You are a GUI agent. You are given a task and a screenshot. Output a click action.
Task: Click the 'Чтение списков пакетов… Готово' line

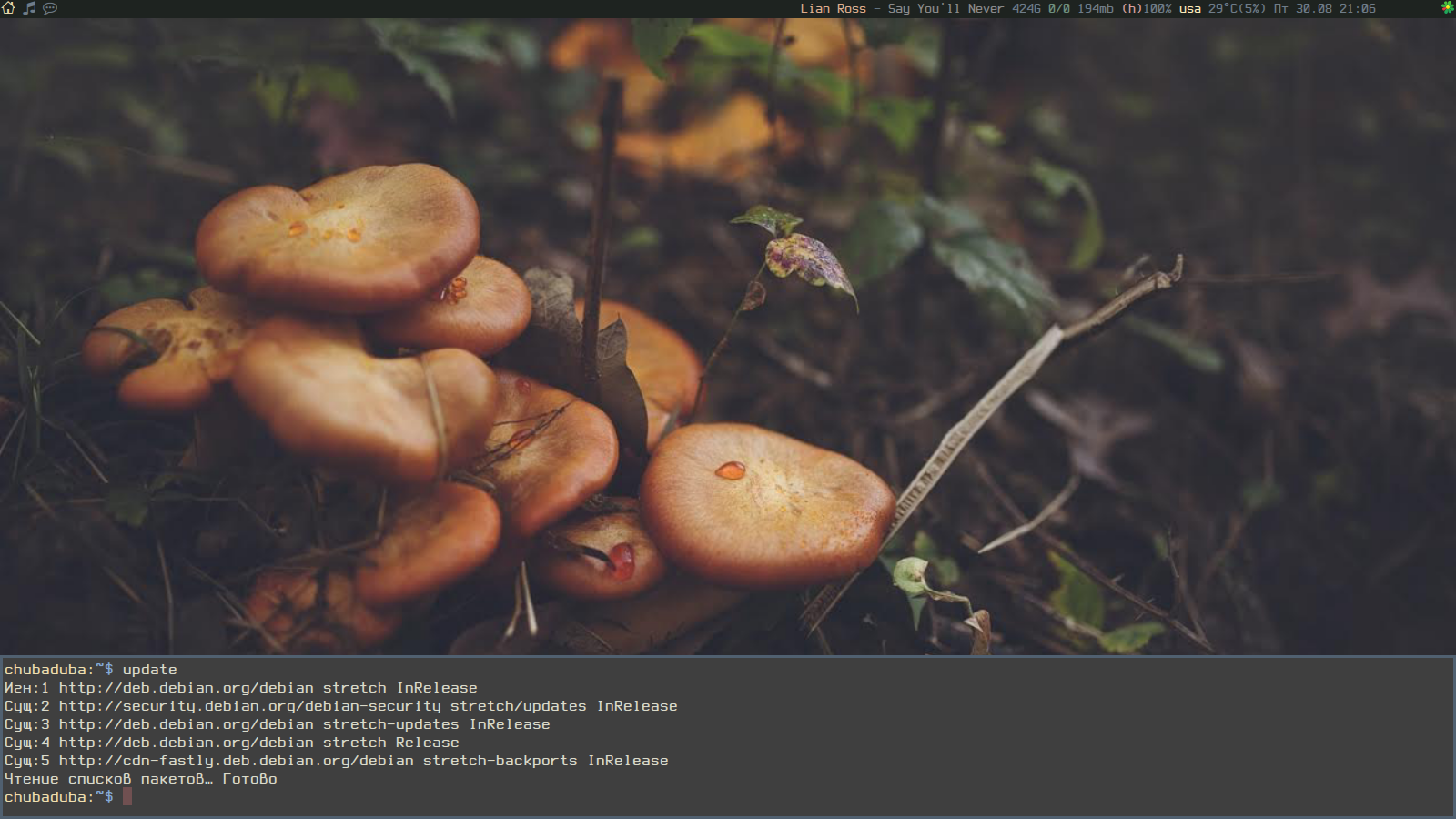point(140,779)
